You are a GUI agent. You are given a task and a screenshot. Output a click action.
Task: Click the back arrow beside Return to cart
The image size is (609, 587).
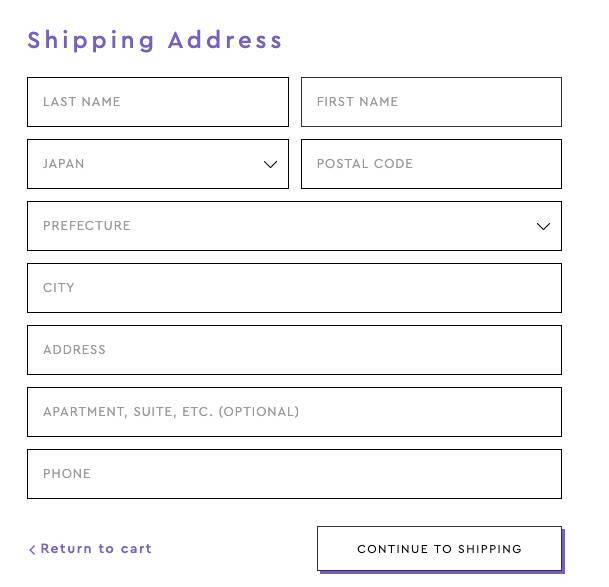coord(32,549)
